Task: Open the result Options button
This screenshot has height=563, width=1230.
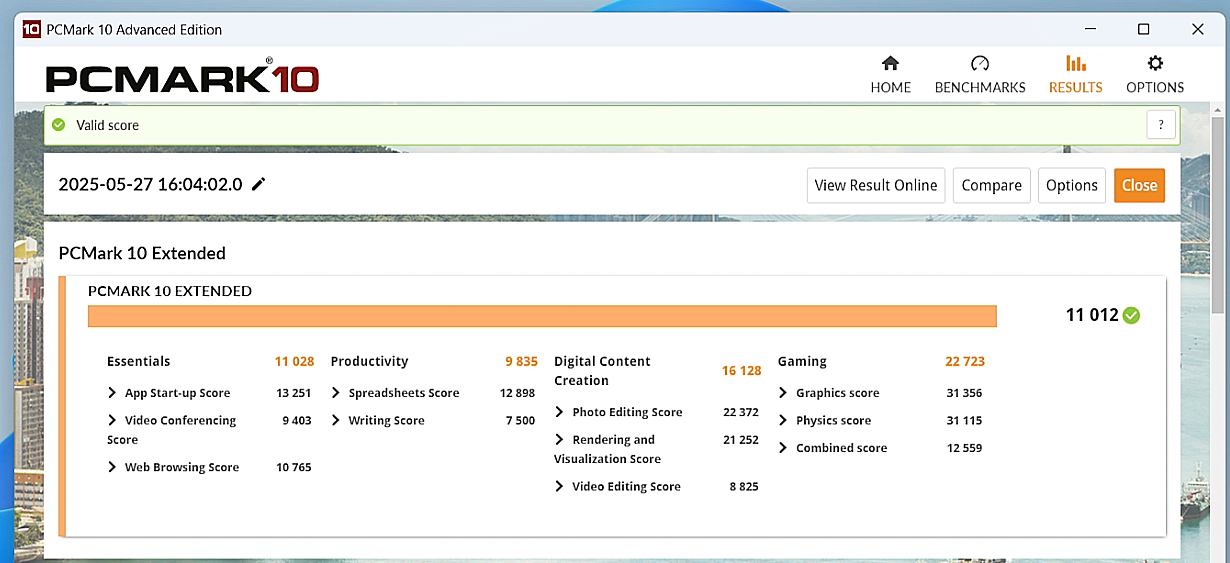Action: click(1071, 185)
